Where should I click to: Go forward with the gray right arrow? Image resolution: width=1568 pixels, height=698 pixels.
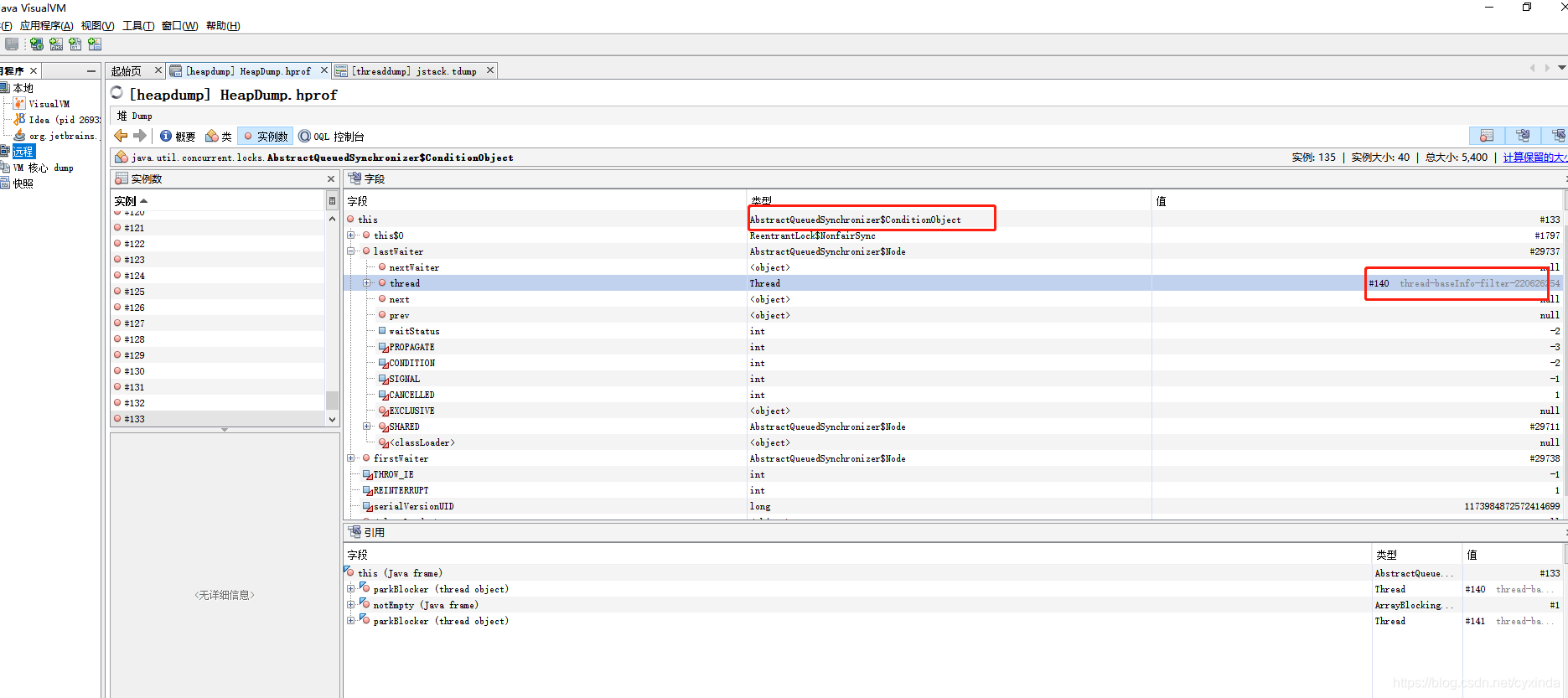(x=140, y=136)
